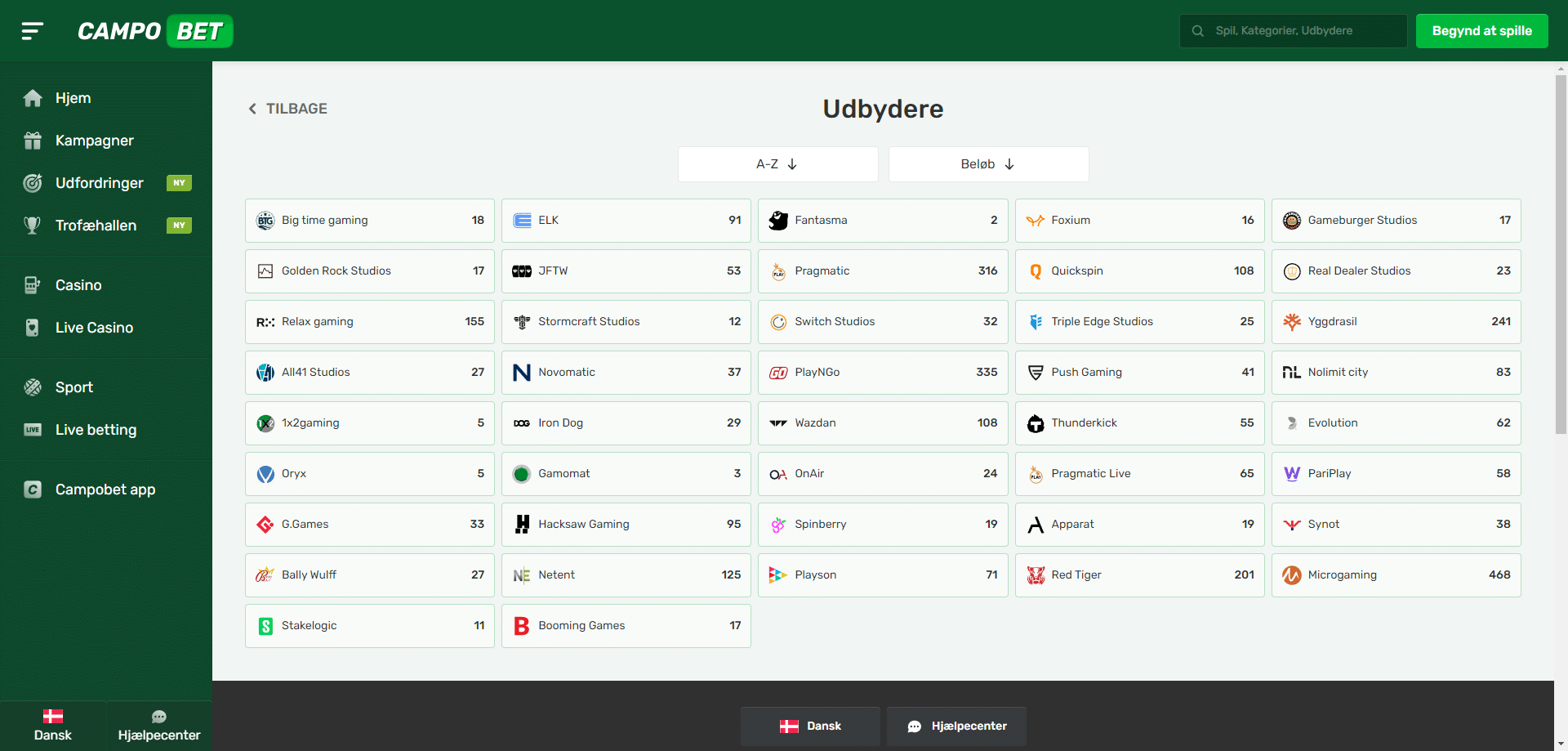Click the ELK provider logo icon

pos(522,221)
